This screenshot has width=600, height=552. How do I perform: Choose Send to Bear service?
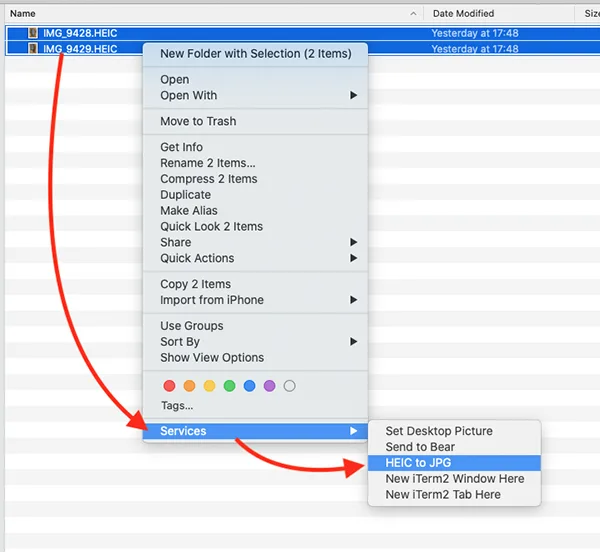point(455,447)
